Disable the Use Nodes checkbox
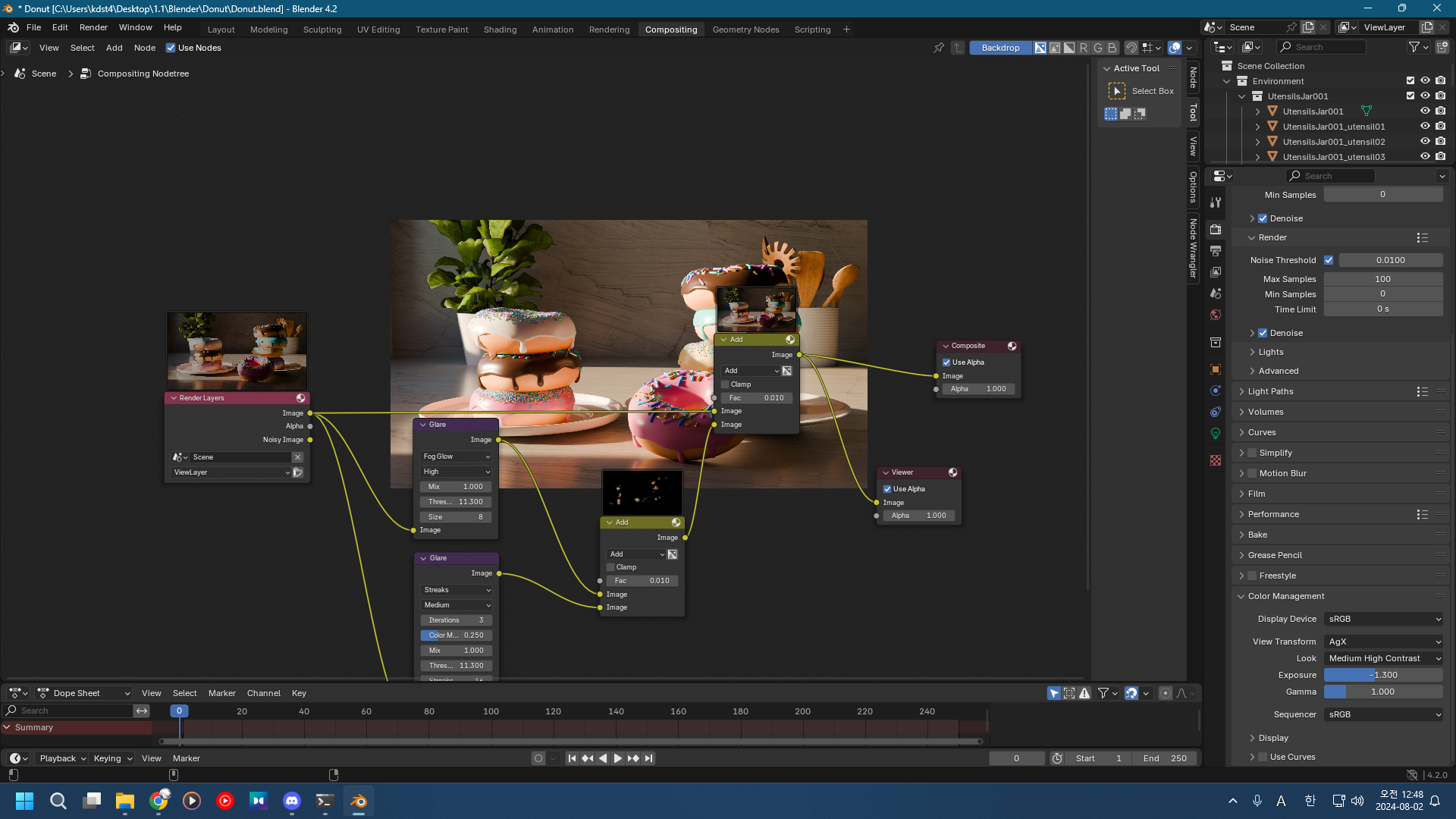This screenshot has height=819, width=1456. [171, 48]
